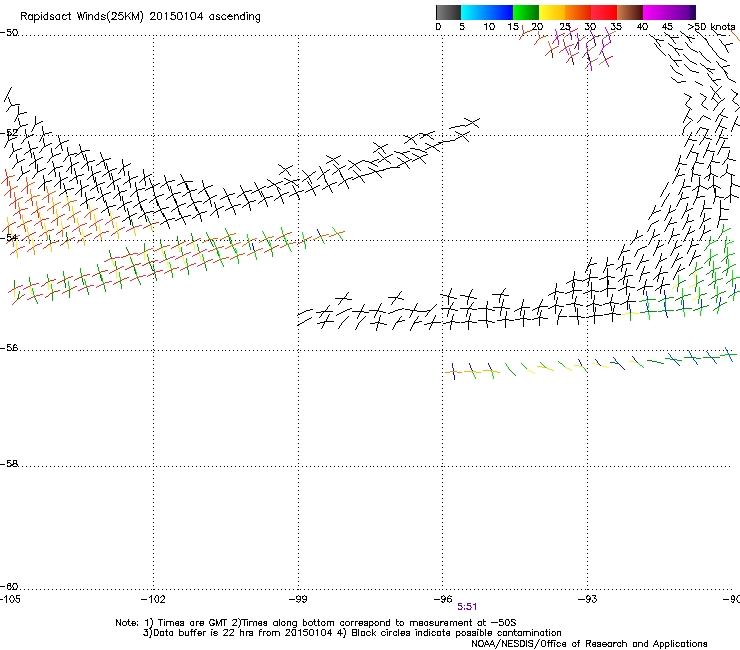Click the '-105' longitude label
Screen dimensions: 740x650
coord(10,599)
